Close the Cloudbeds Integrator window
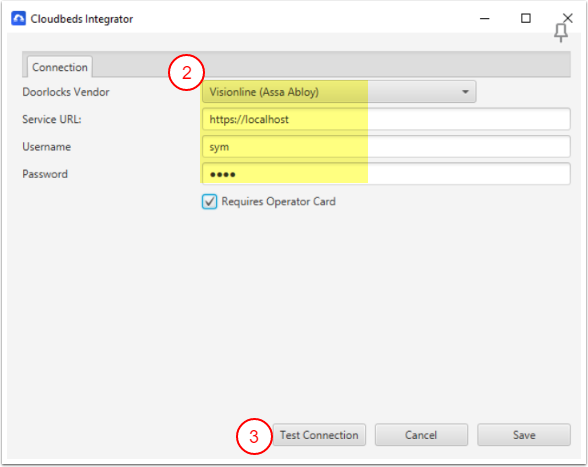Screen dimensions: 588x467 coord(567,18)
